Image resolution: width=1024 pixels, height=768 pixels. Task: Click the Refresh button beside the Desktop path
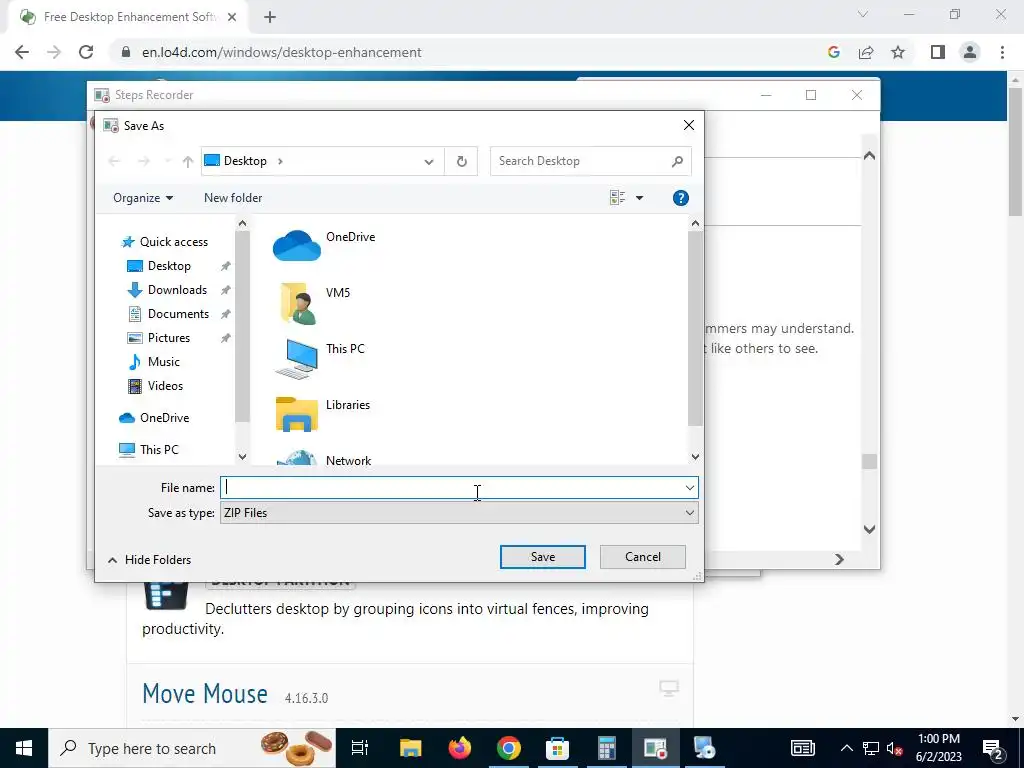[462, 161]
